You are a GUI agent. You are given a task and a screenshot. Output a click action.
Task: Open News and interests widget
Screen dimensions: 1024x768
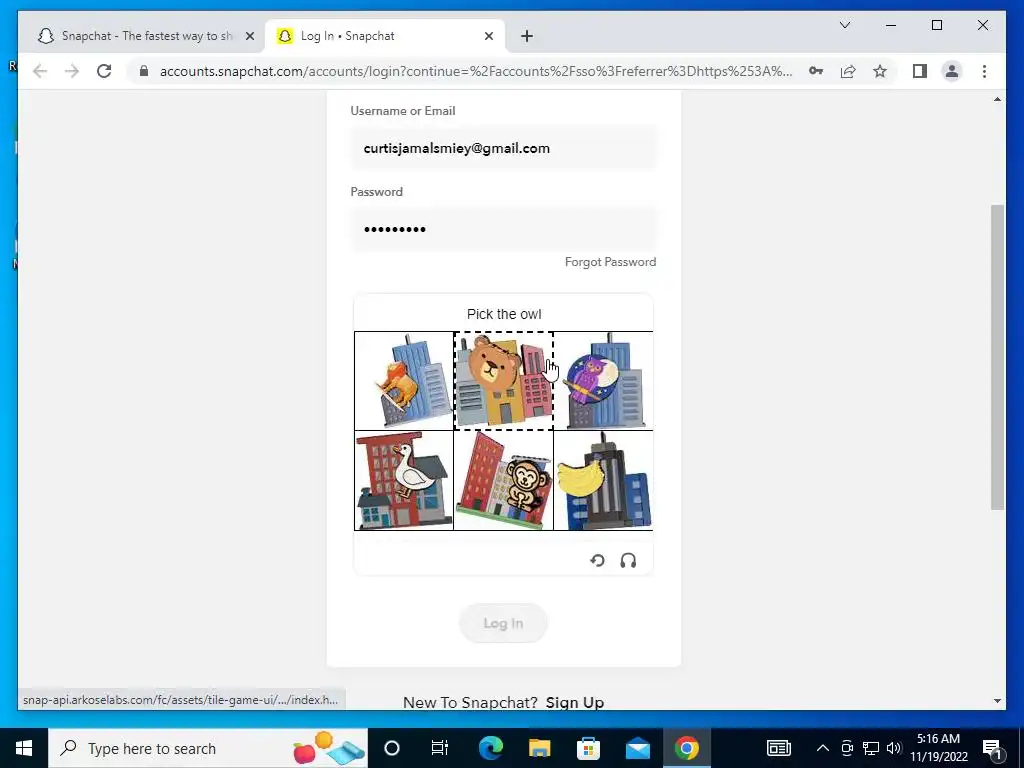coord(778,748)
